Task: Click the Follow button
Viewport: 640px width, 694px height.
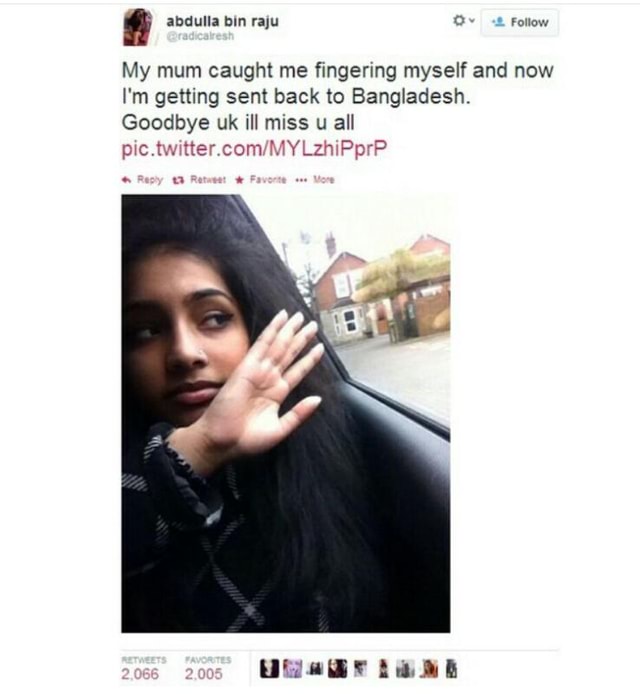Action: click(x=520, y=22)
